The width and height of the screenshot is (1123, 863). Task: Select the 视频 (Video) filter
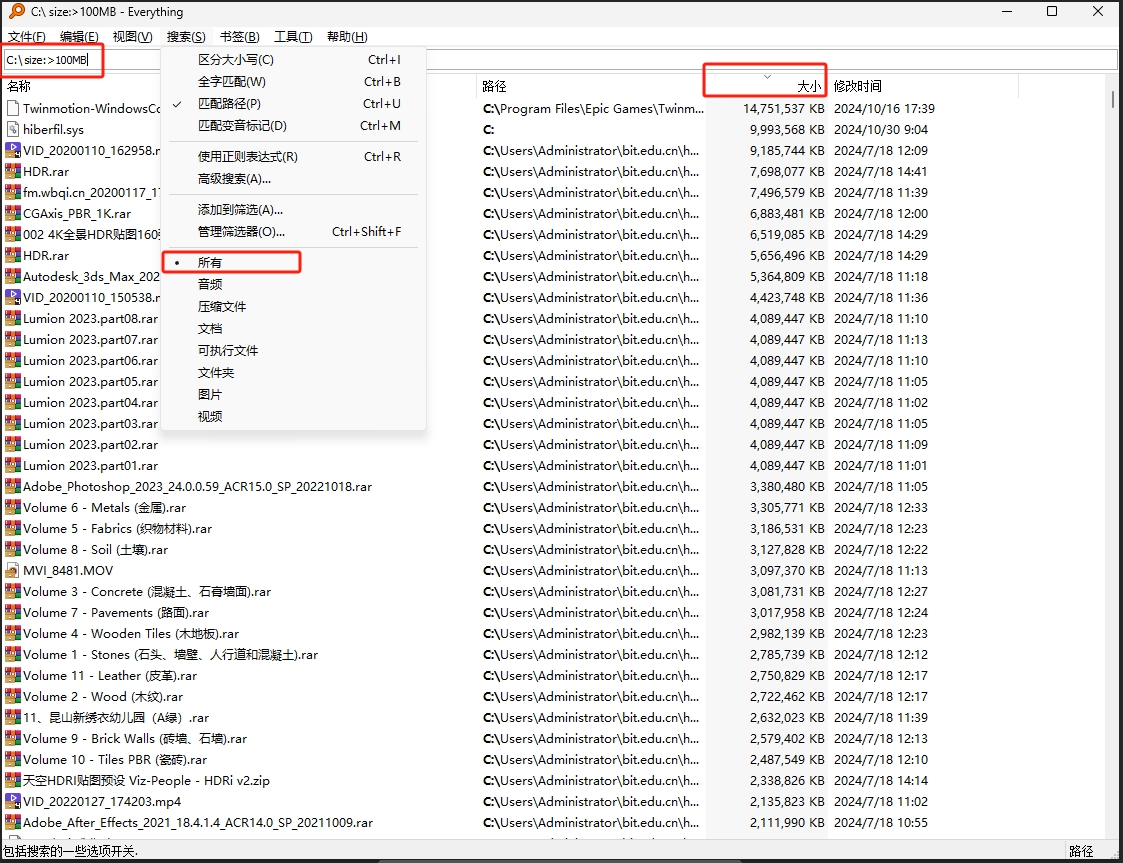[294, 417]
